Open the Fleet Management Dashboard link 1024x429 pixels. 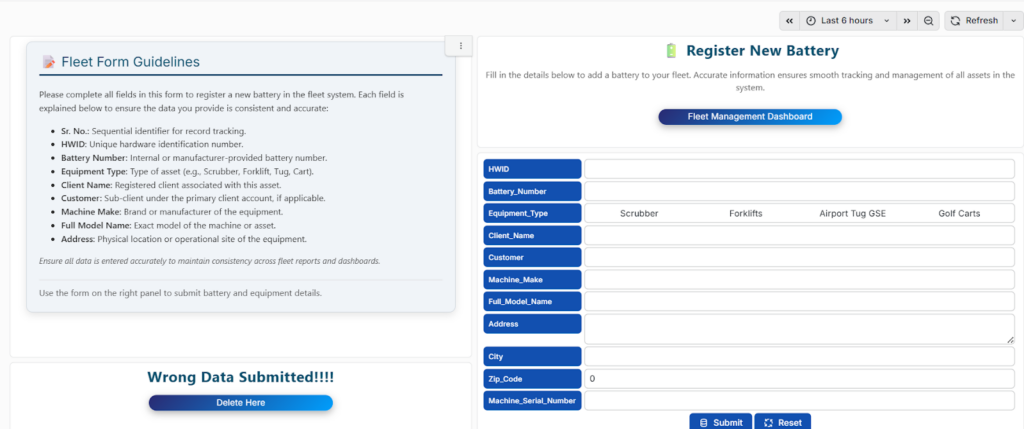(x=750, y=117)
